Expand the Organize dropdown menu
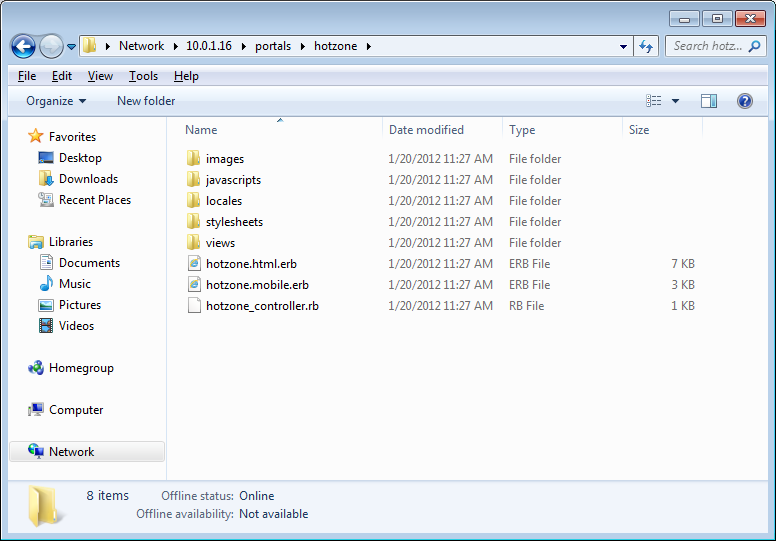Image resolution: width=776 pixels, height=541 pixels. point(56,101)
